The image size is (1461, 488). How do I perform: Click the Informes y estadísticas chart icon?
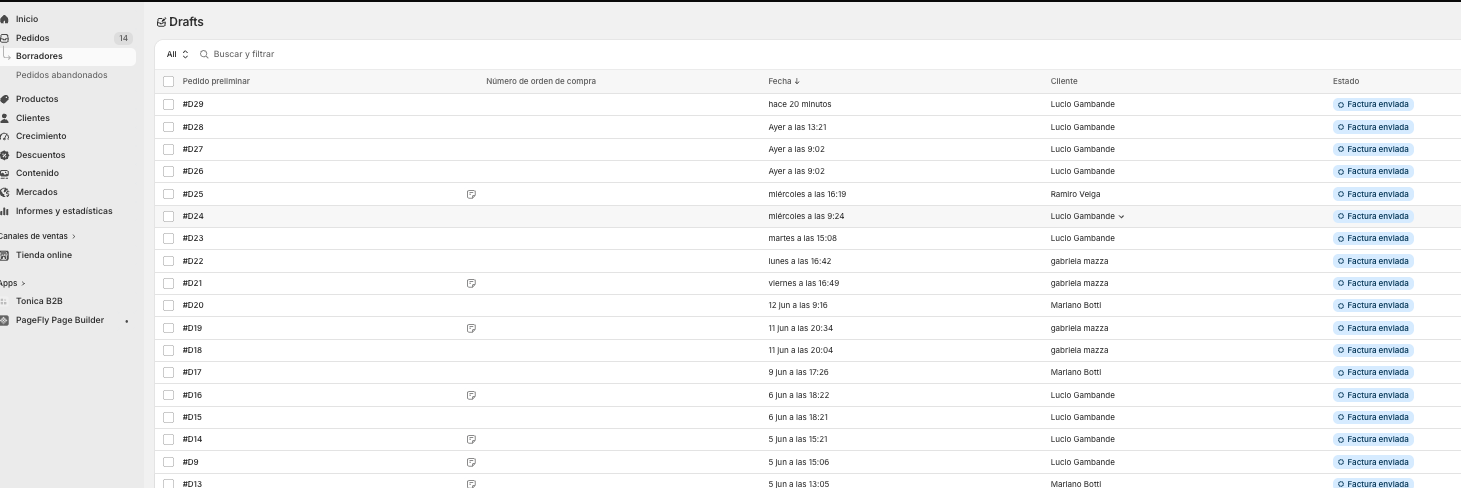tap(4, 211)
